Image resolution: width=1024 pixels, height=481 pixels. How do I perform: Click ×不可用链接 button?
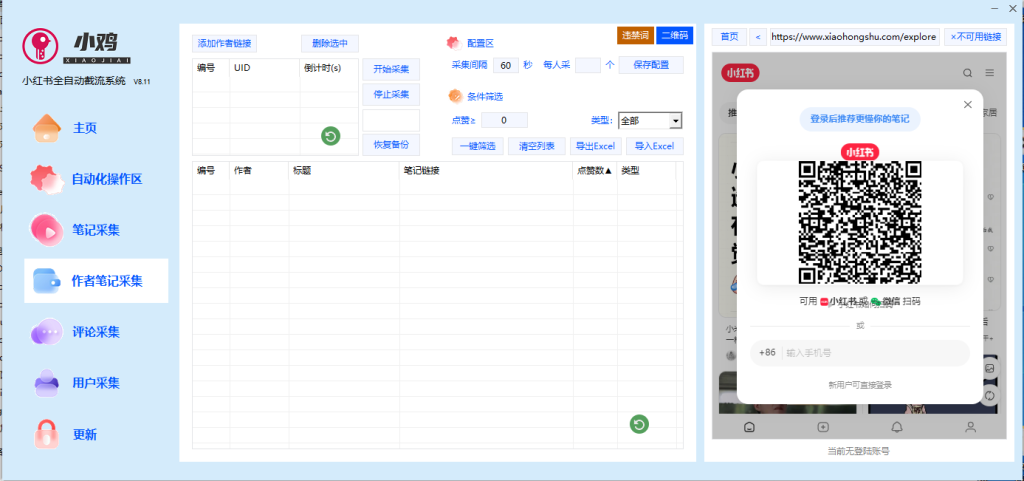(975, 37)
